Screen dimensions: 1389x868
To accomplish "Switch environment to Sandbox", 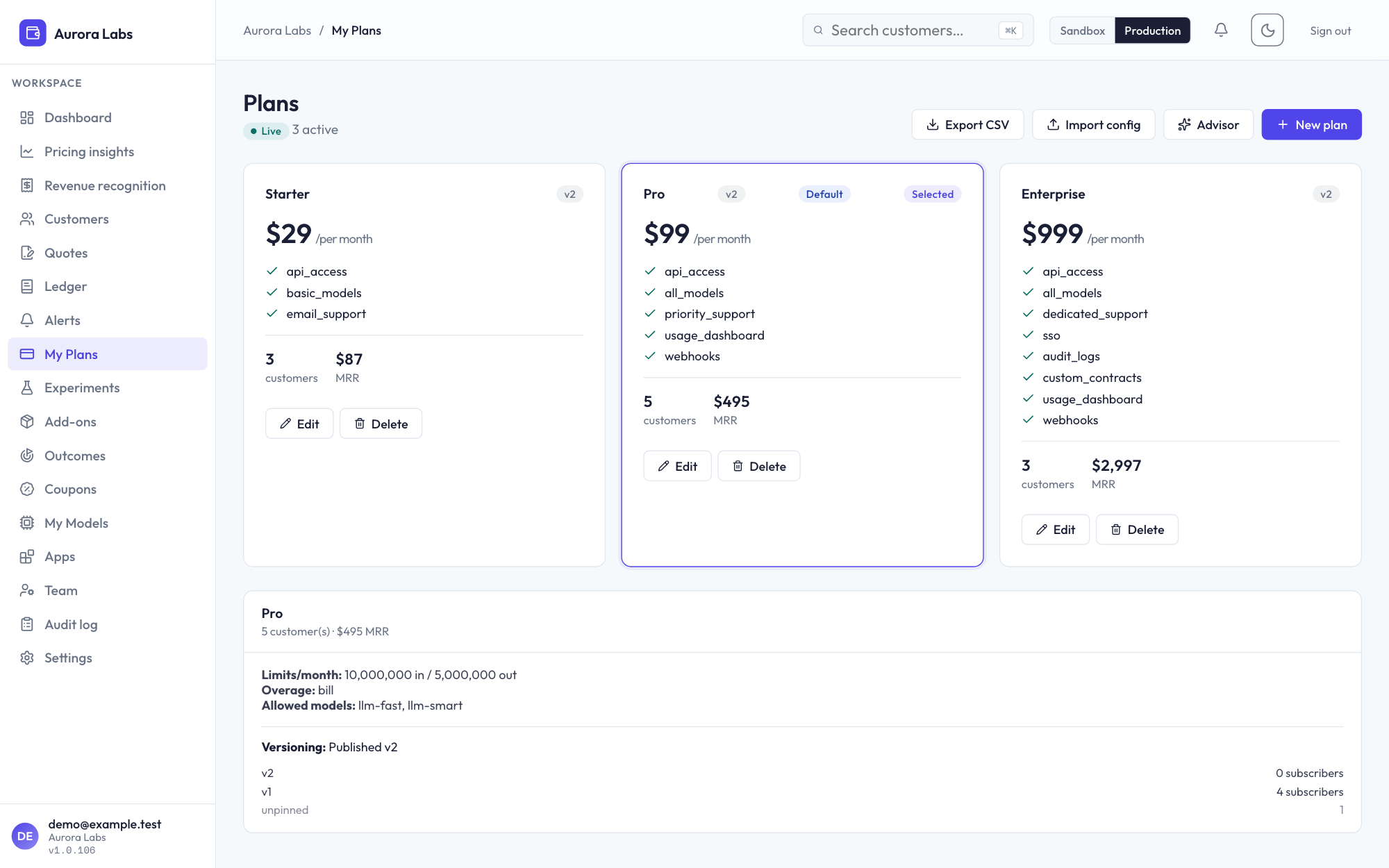I will pyautogui.click(x=1082, y=31).
